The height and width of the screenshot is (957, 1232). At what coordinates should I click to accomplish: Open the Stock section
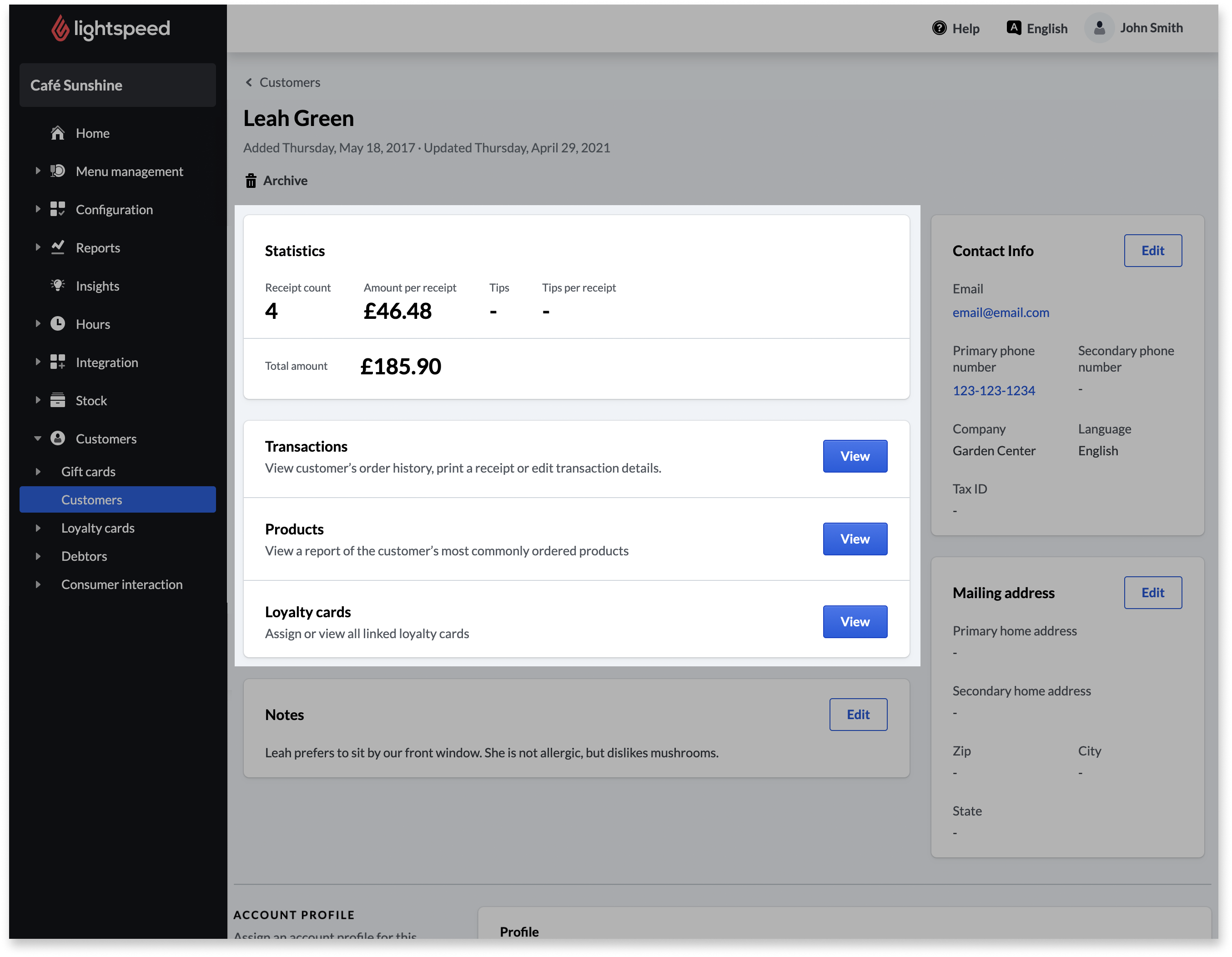coord(91,399)
